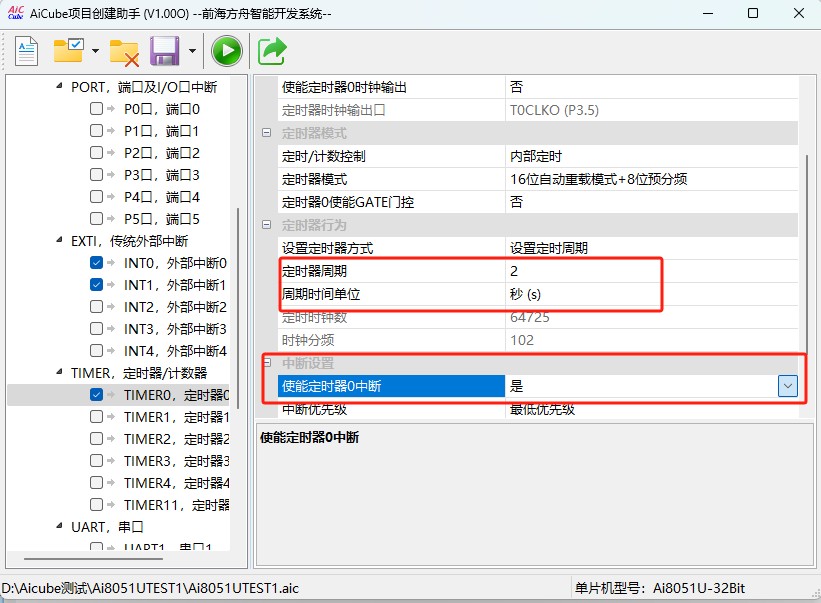Enable the TIMER11 checkbox
821x603 pixels.
[x=96, y=504]
